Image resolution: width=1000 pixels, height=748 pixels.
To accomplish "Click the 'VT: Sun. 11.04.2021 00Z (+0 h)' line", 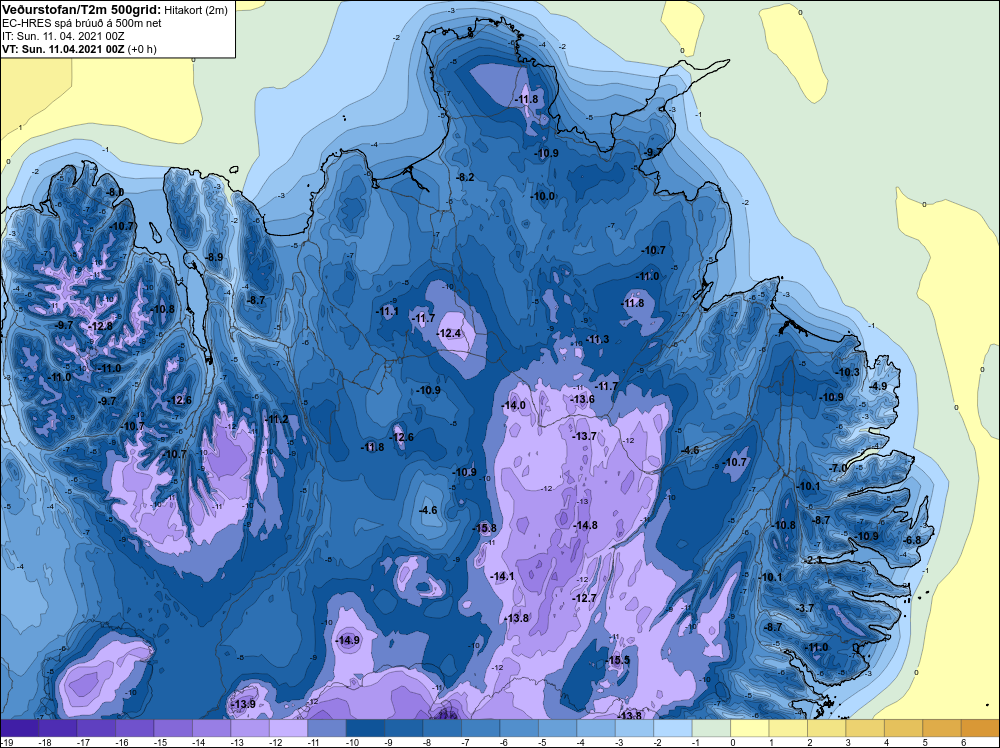I will (79, 48).
